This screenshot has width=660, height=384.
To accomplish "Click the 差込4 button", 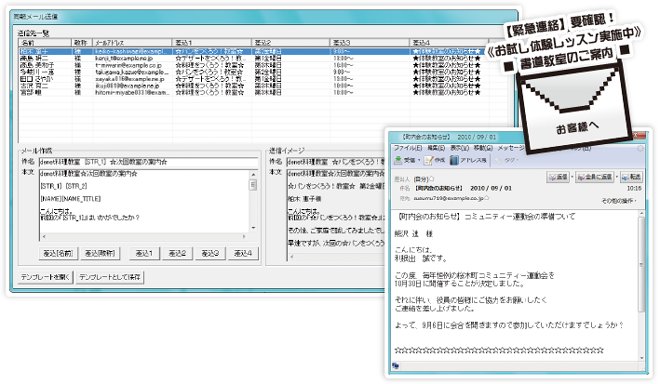I will pyautogui.click(x=243, y=253).
